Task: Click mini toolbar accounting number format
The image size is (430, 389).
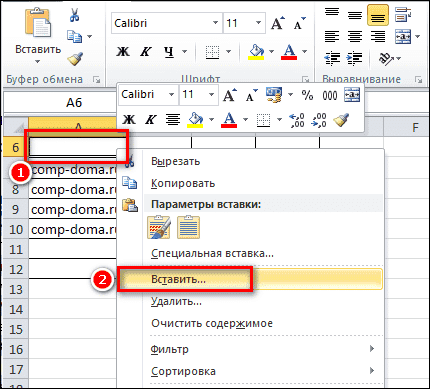Action: click(x=274, y=95)
